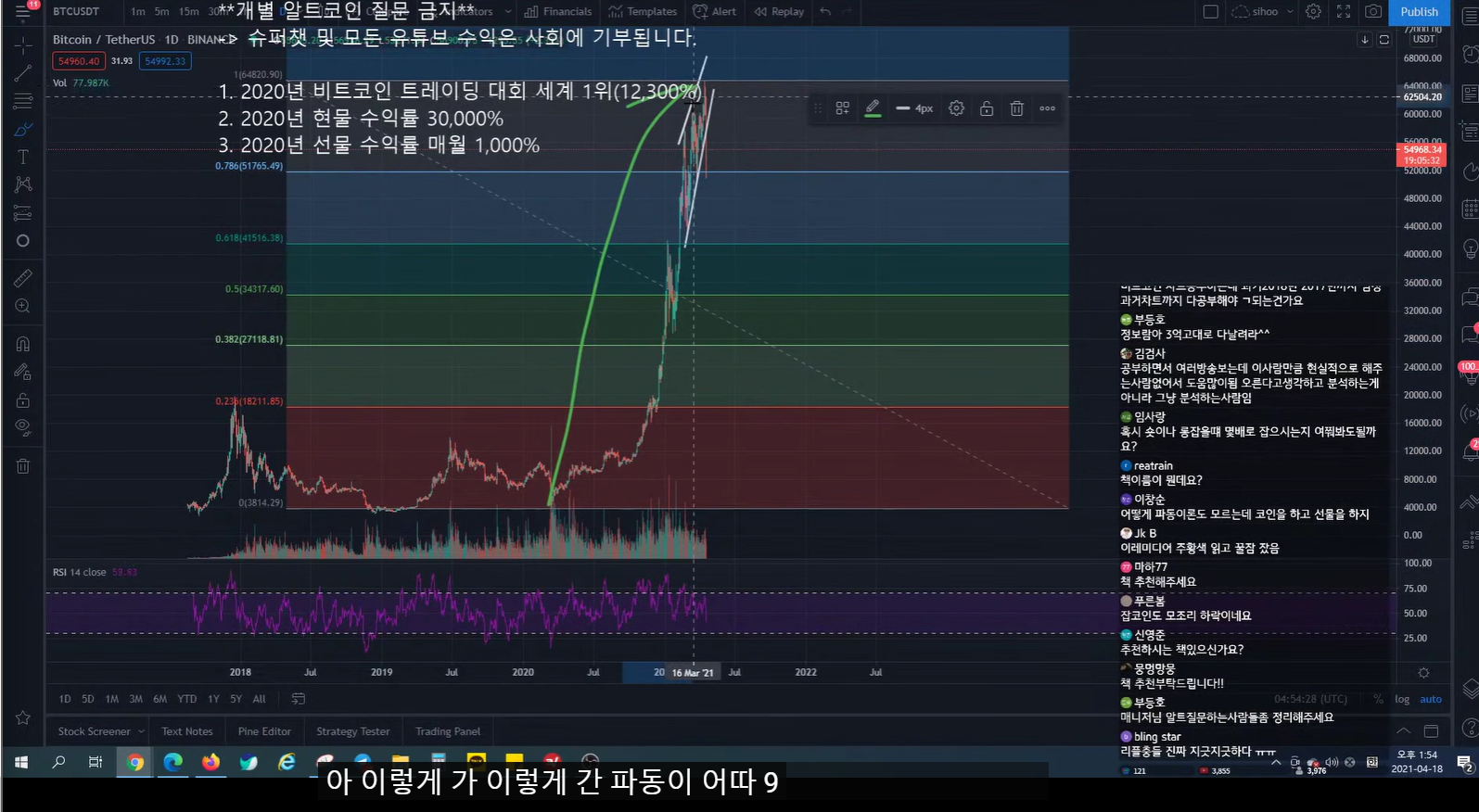This screenshot has height=812, width=1479.
Task: Change line color with pencil swatch
Action: click(x=873, y=108)
